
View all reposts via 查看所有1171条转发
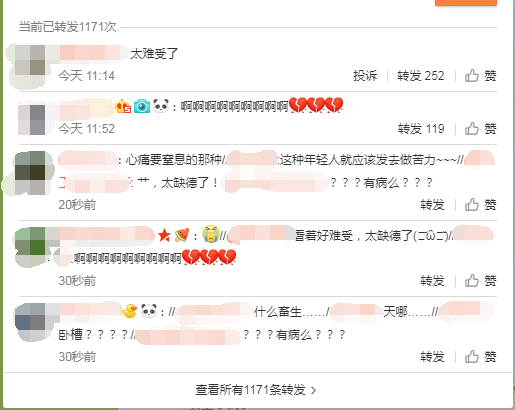pos(256,390)
